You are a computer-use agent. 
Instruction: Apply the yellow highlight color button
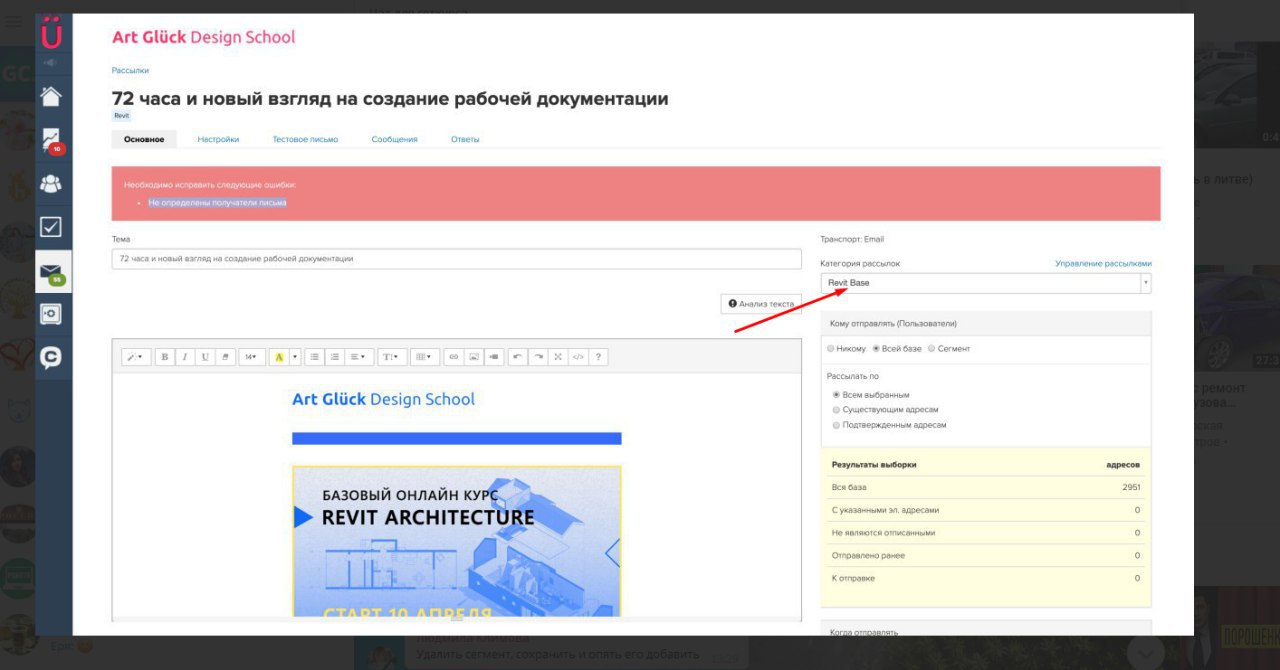(x=279, y=357)
